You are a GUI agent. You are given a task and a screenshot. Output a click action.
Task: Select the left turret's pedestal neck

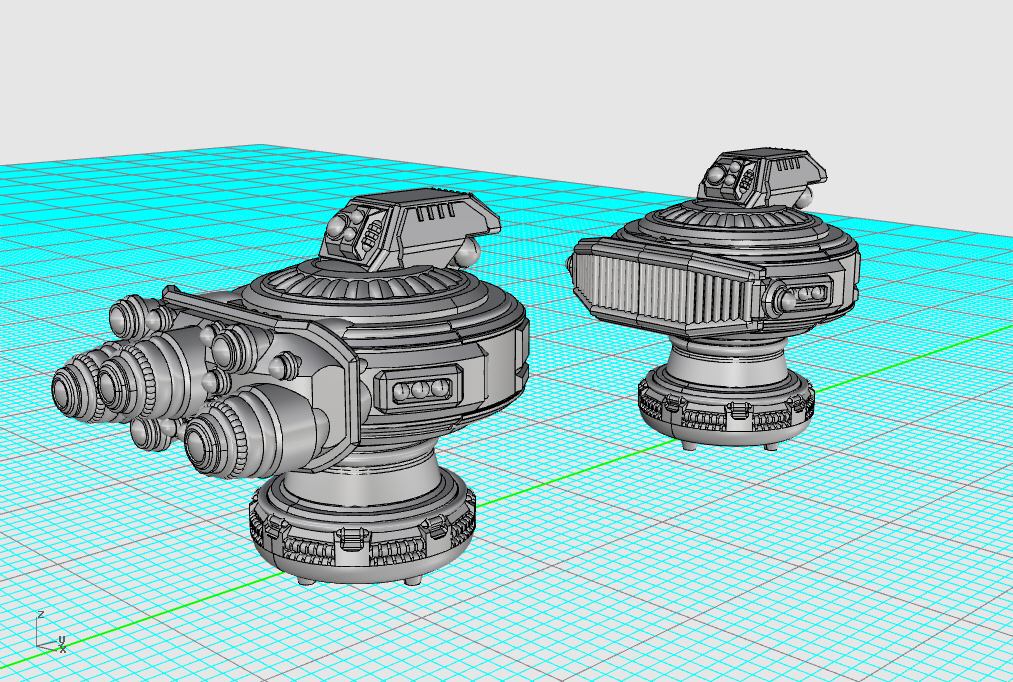362,479
